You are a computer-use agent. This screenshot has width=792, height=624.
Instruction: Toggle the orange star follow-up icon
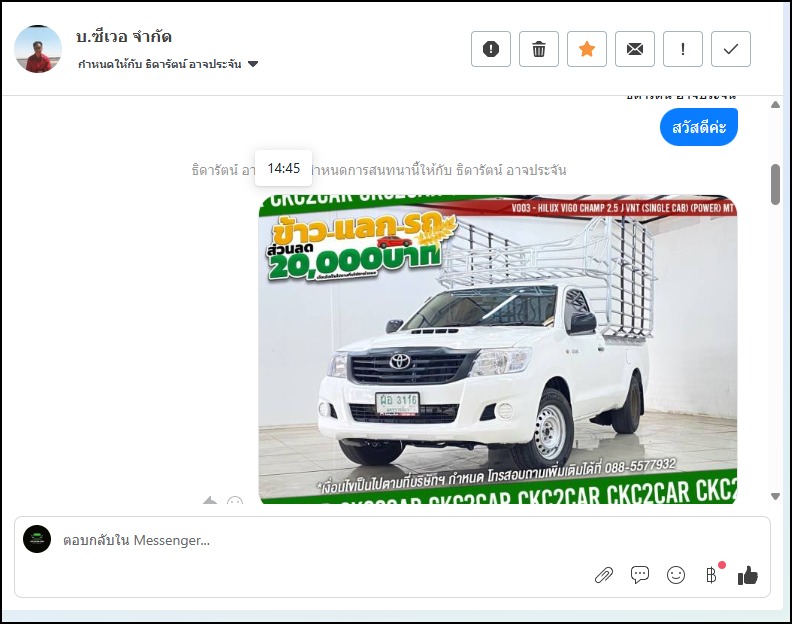tap(586, 49)
